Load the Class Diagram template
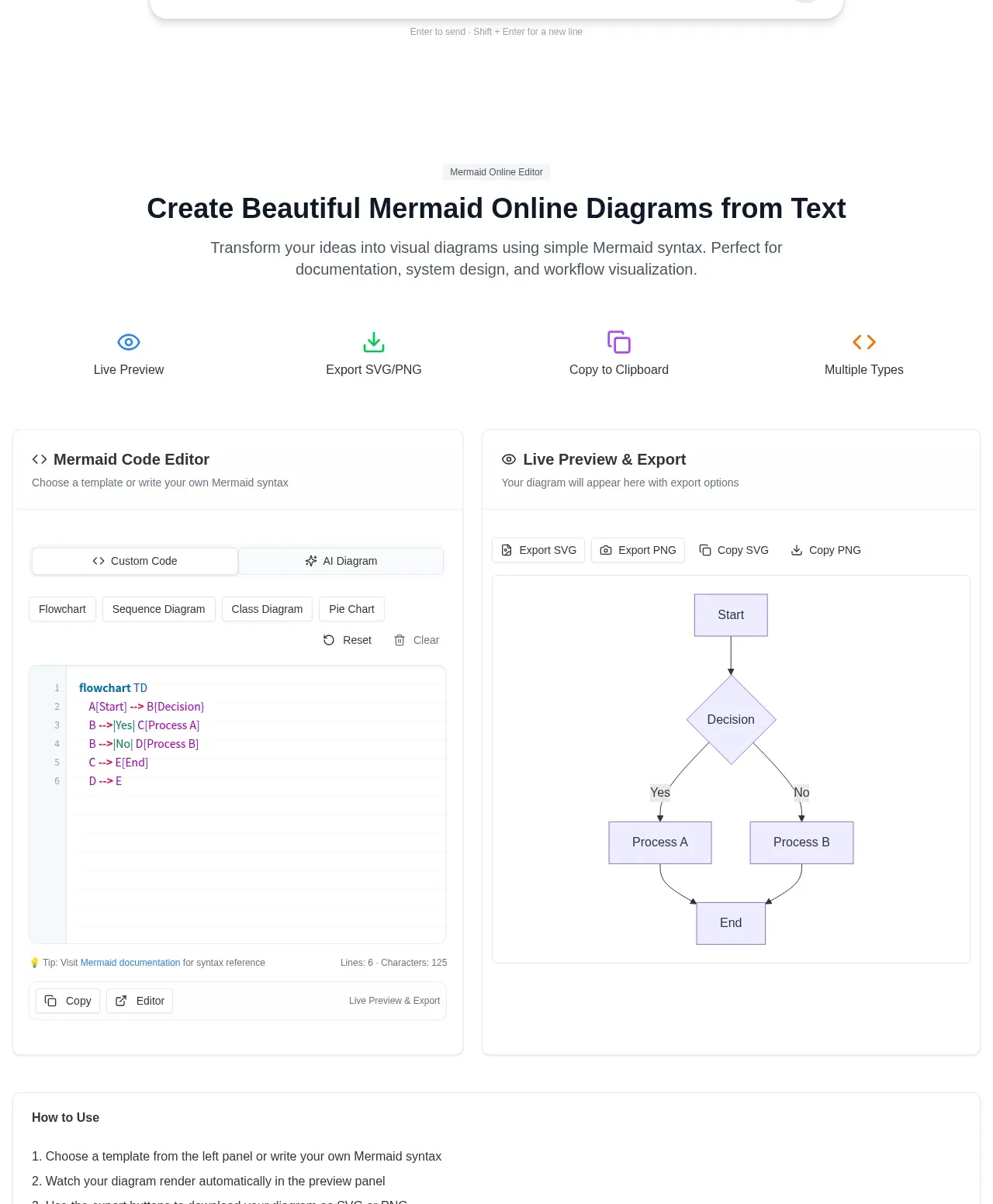 (x=267, y=609)
